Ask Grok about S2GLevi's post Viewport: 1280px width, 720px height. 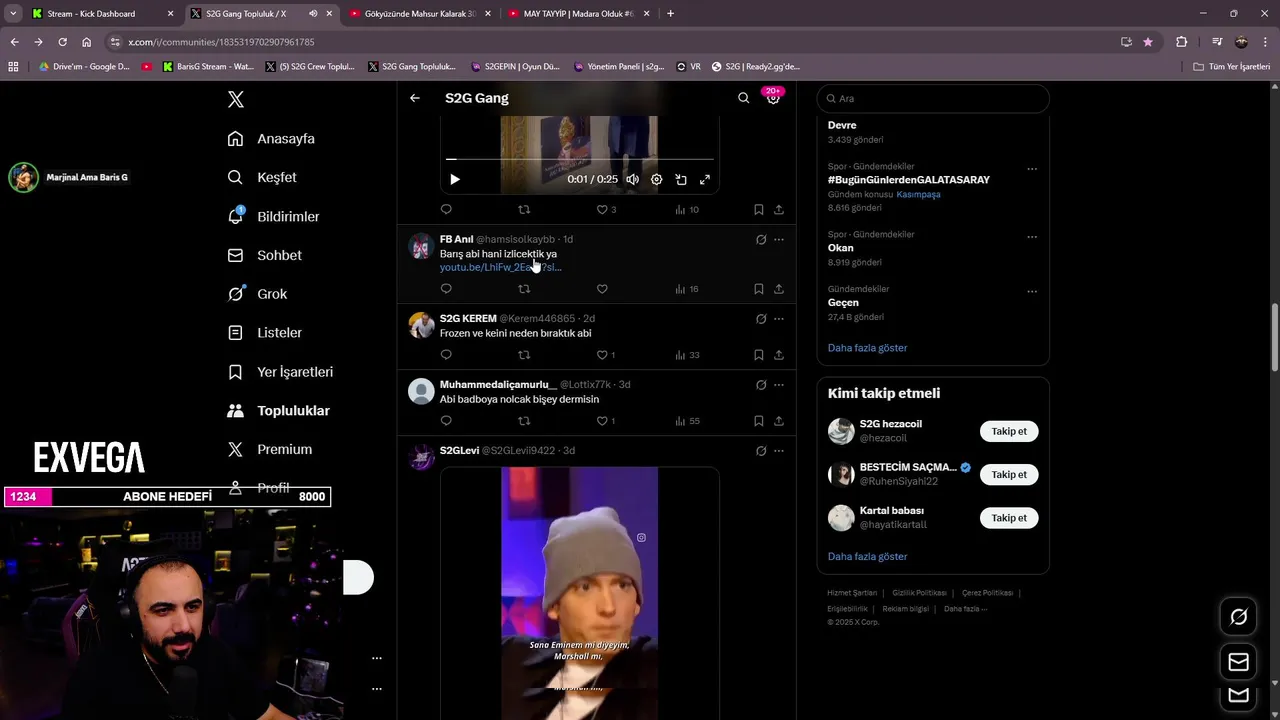tap(761, 451)
